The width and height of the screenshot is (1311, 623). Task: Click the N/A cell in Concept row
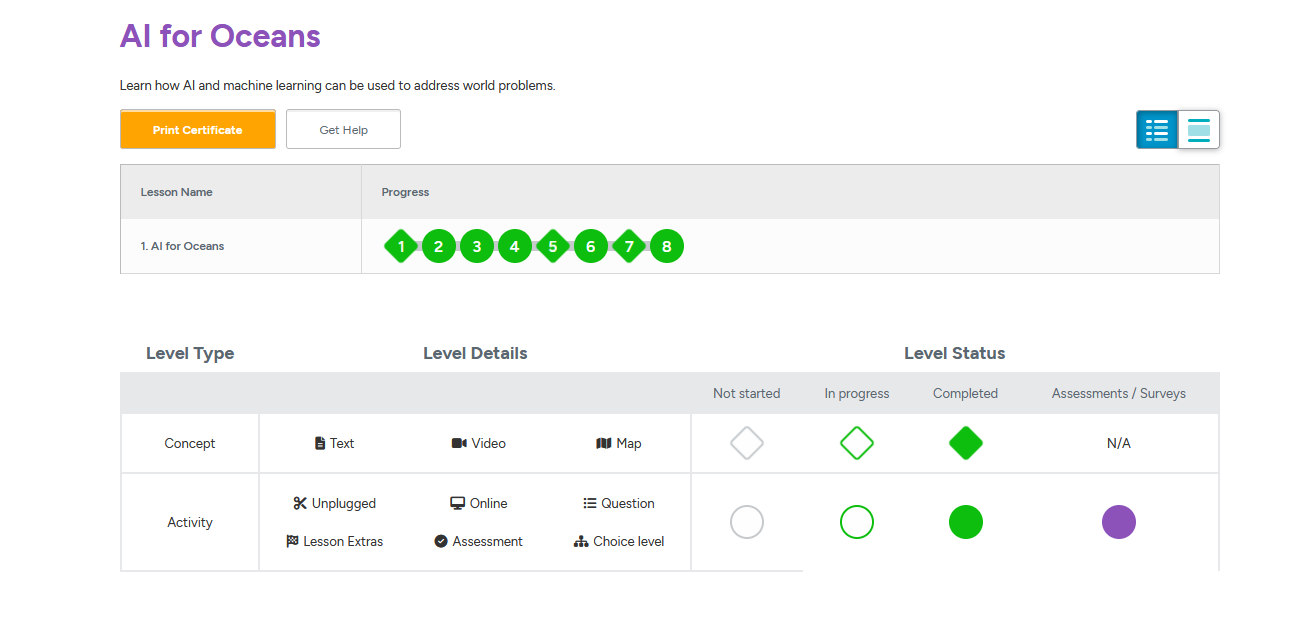point(1119,443)
